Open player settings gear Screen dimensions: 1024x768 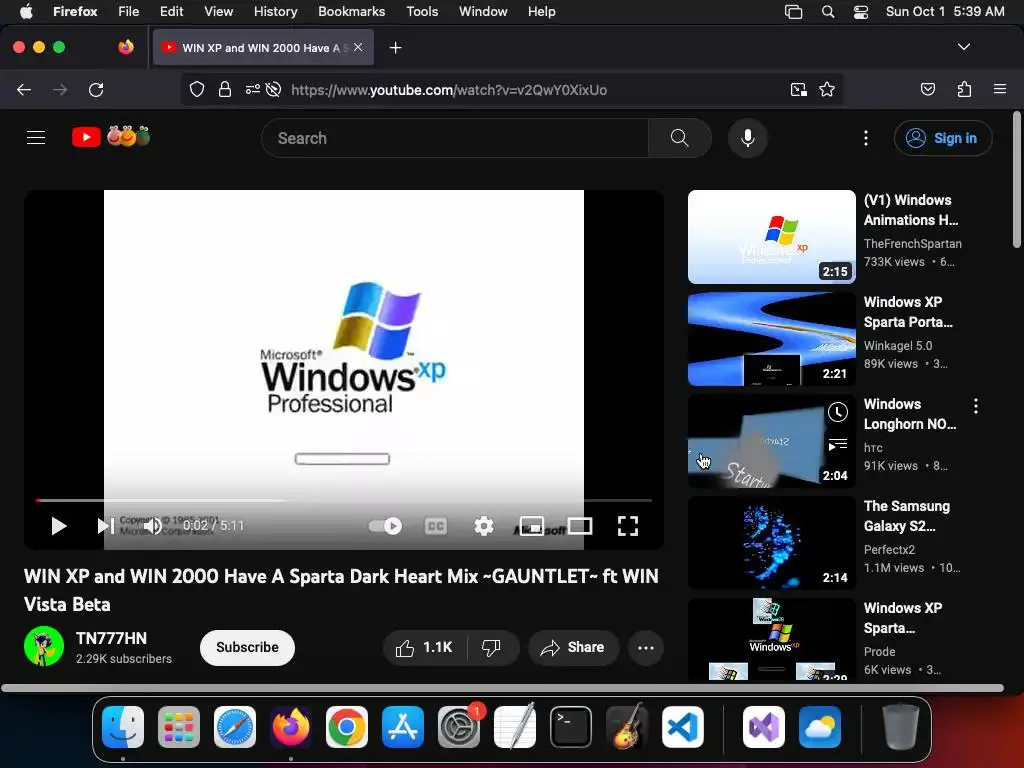[x=483, y=526]
